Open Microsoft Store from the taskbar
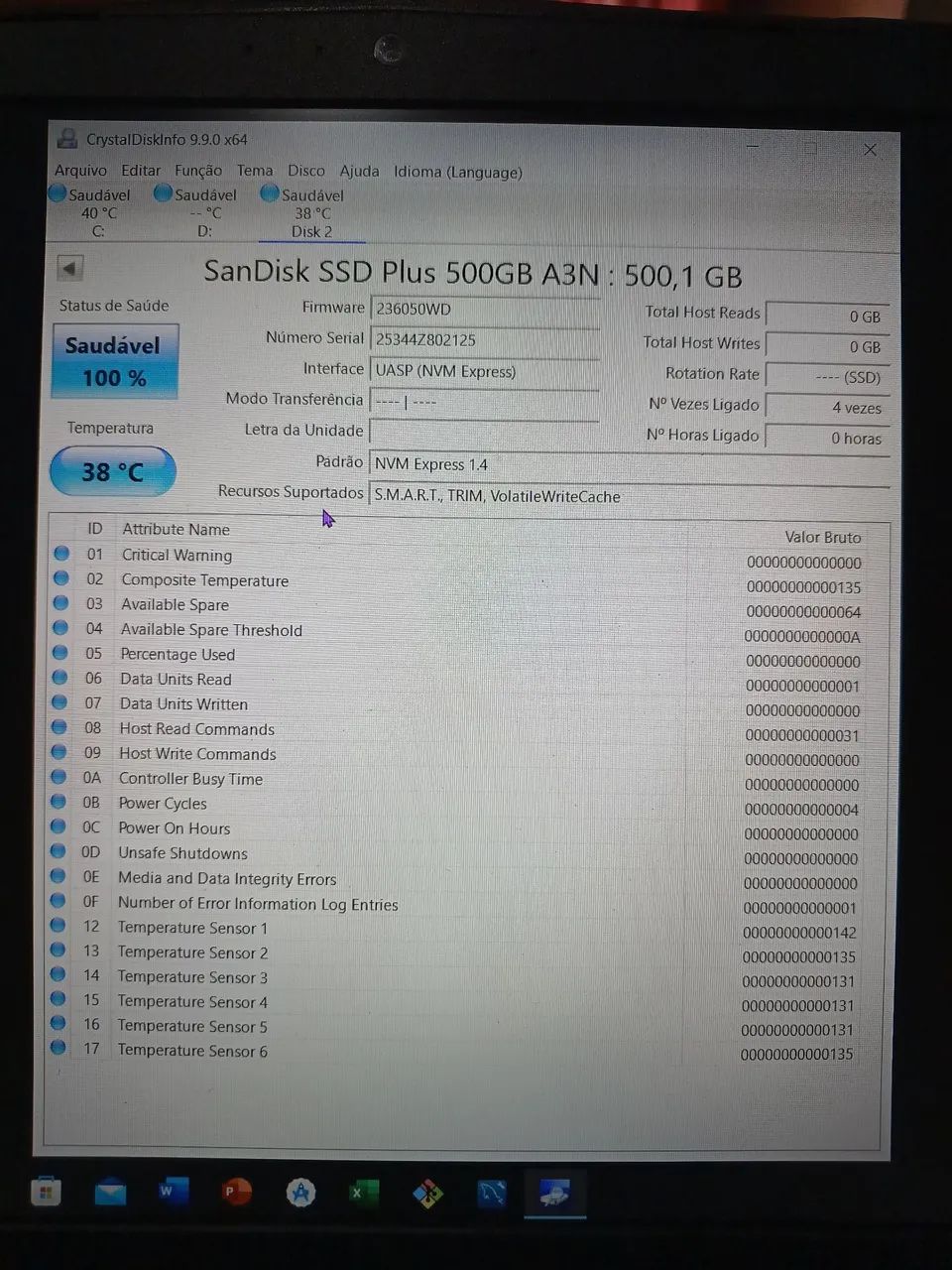This screenshot has width=952, height=1270. 46,1192
